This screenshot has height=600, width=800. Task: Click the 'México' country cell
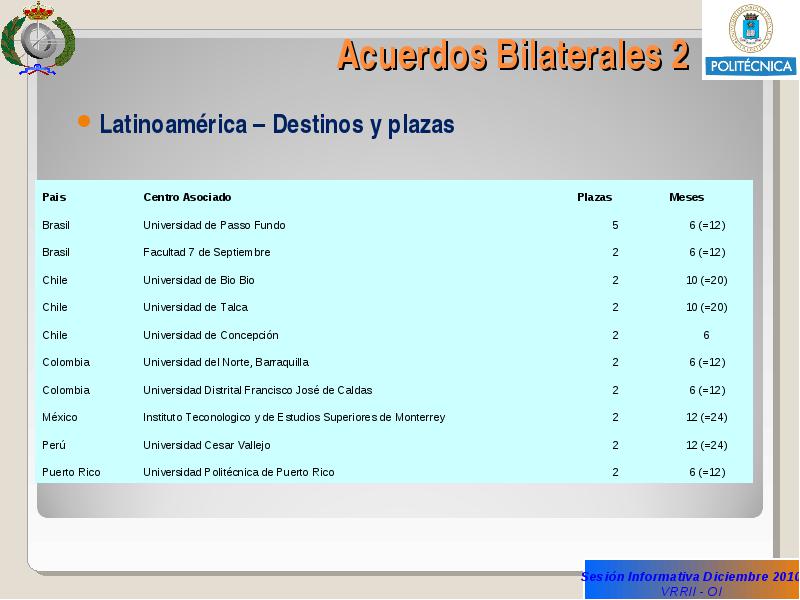point(60,417)
